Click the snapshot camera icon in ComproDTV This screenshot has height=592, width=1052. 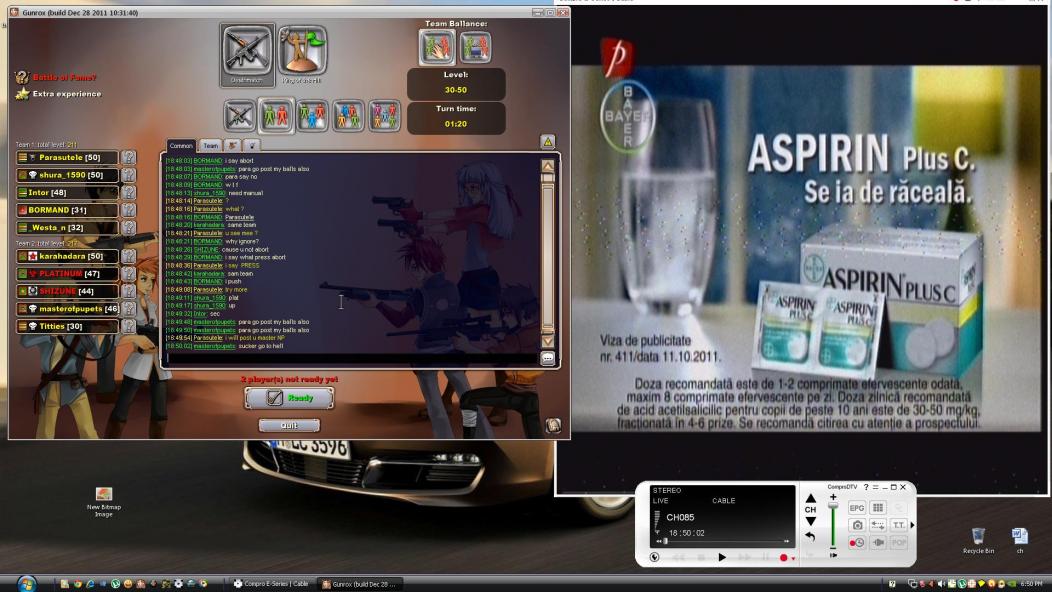pos(857,525)
